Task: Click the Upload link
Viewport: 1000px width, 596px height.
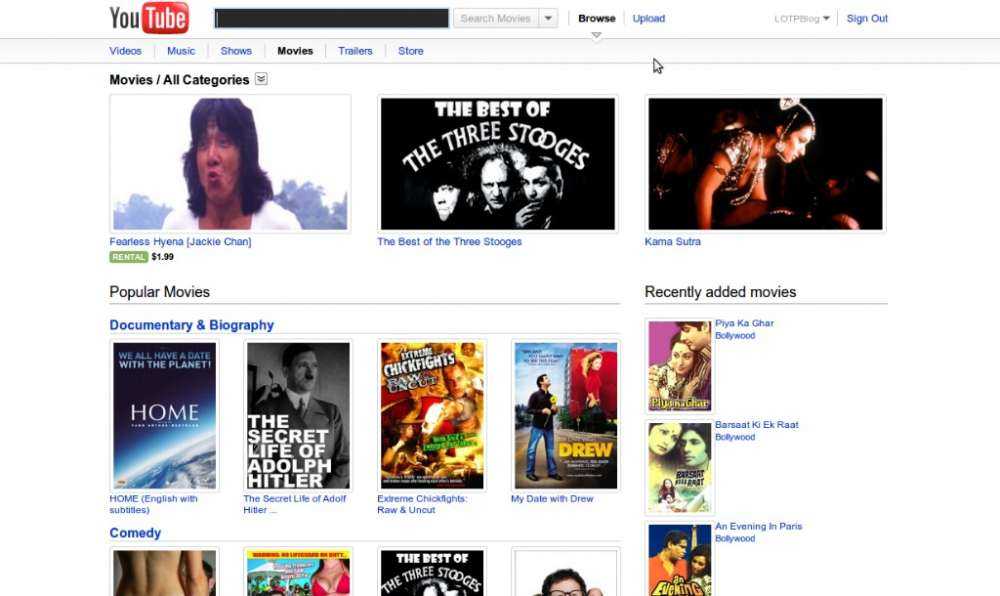Action: coord(648,18)
